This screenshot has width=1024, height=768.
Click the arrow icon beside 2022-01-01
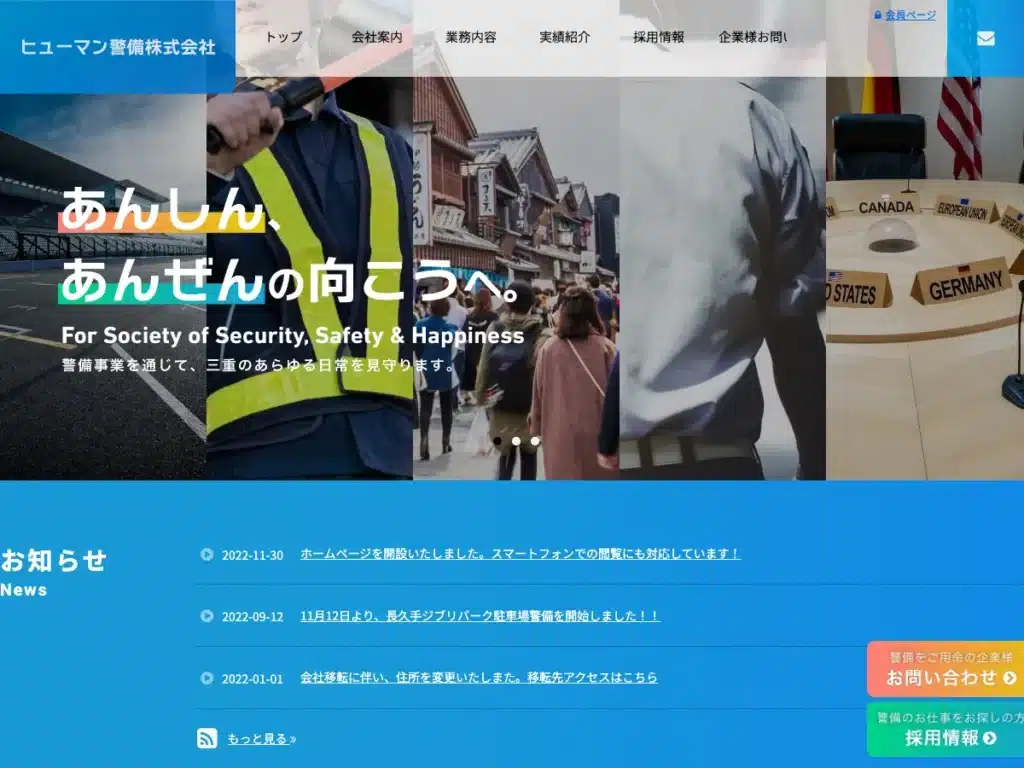click(206, 678)
